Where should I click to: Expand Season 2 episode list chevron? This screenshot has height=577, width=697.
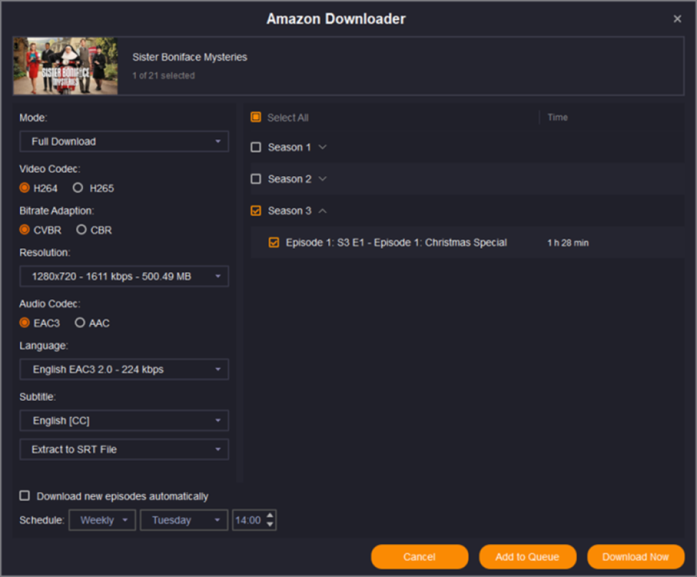point(322,179)
